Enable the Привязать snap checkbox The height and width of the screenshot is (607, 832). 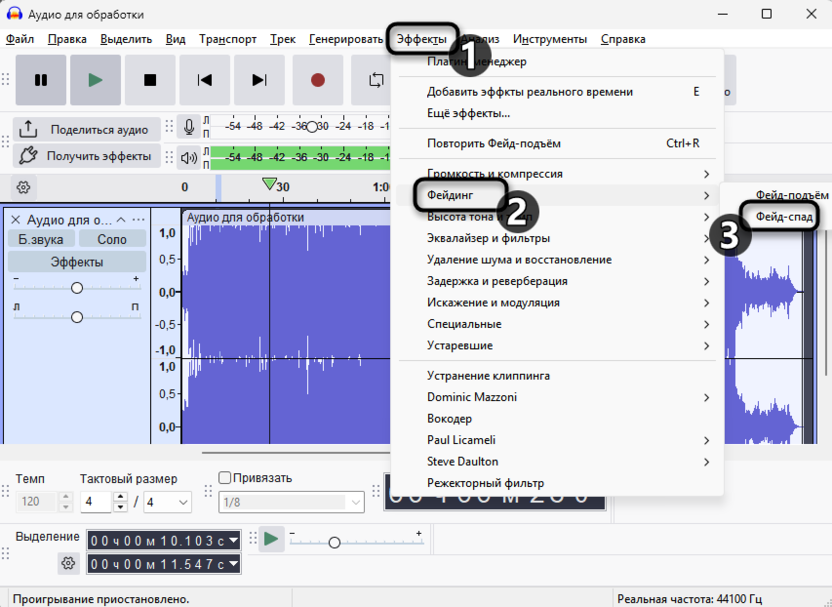point(225,478)
